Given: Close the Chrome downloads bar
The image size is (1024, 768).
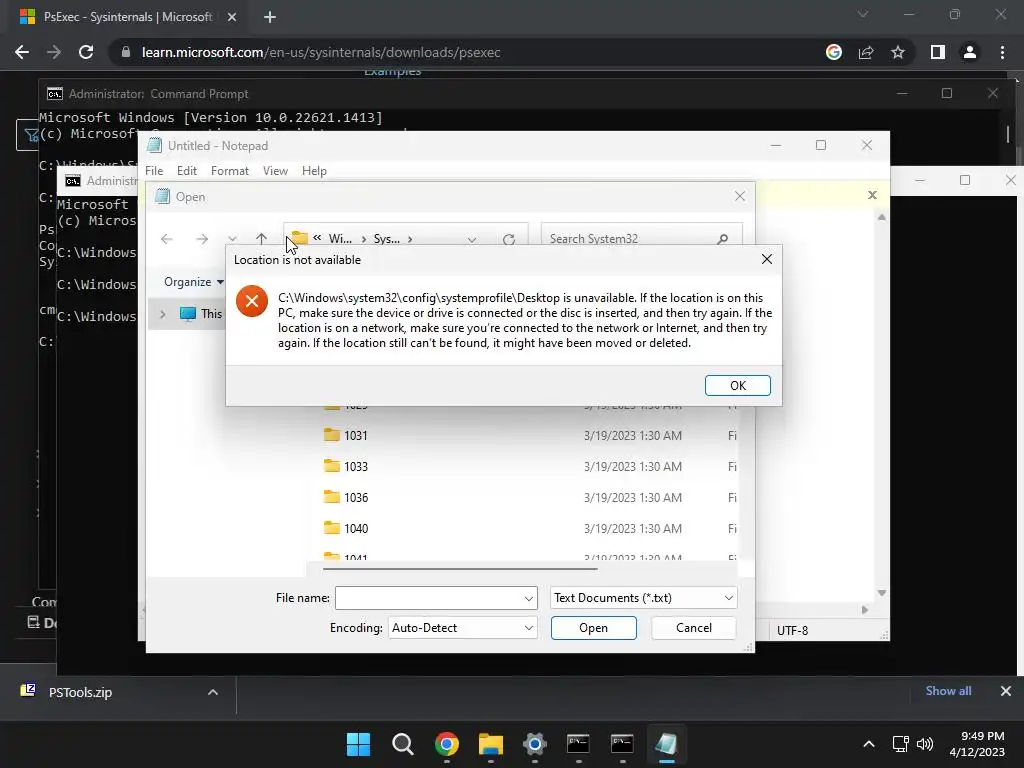Looking at the screenshot, I should pyautogui.click(x=1006, y=691).
